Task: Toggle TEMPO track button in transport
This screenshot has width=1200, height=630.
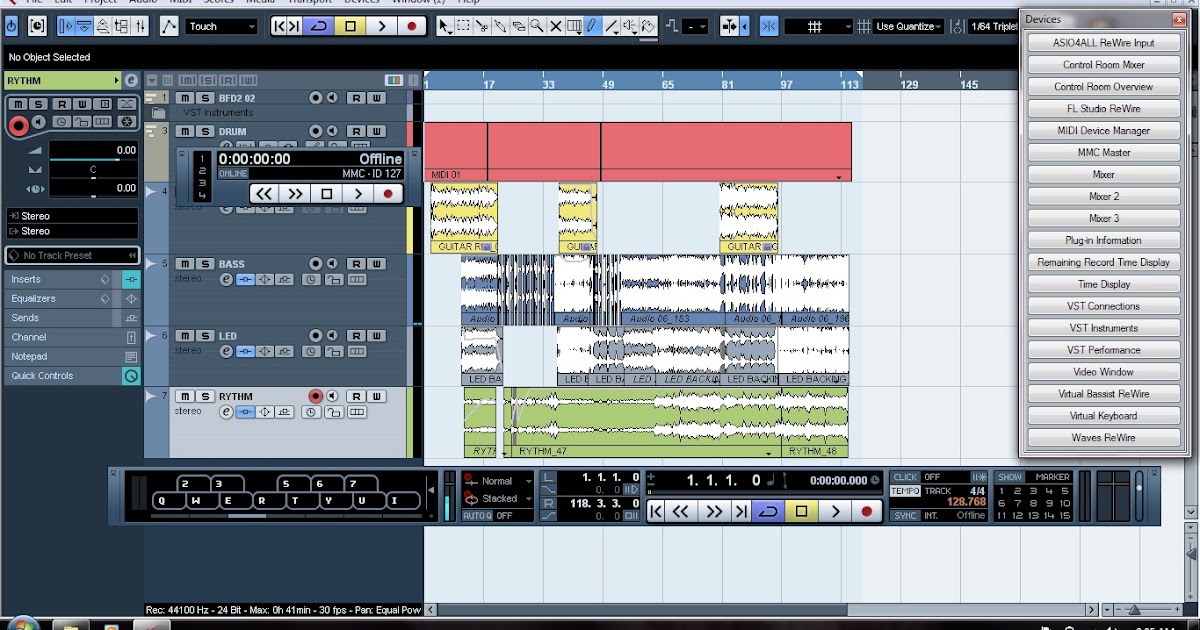Action: click(x=905, y=491)
